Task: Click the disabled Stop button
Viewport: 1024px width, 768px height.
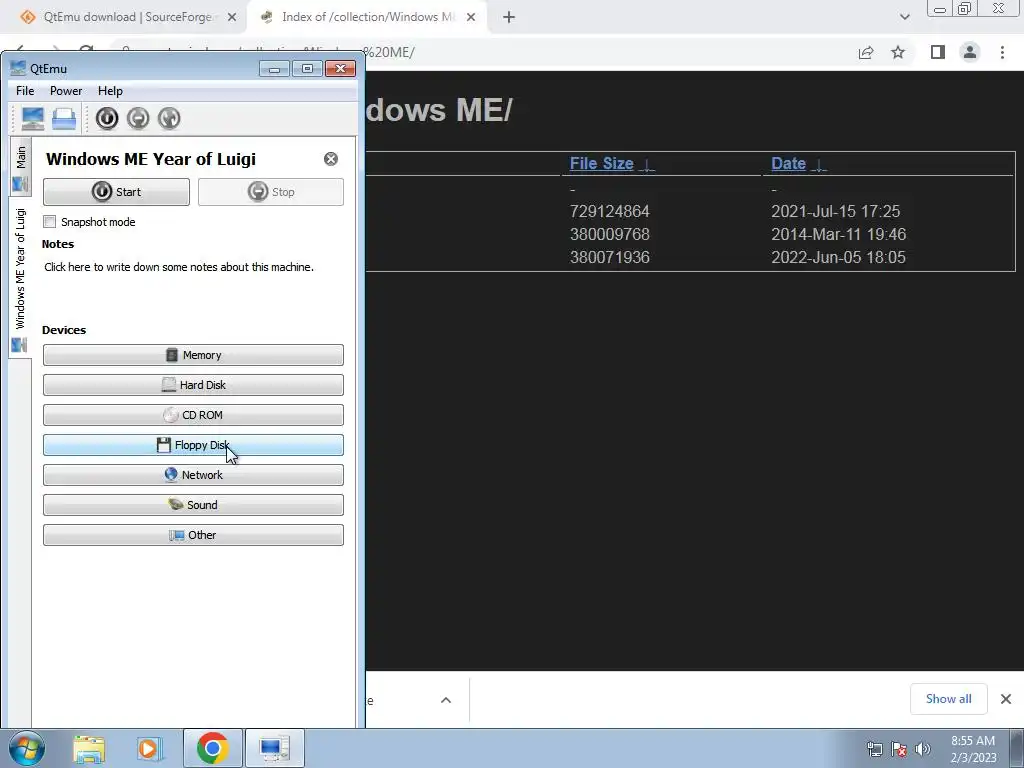Action: [270, 192]
